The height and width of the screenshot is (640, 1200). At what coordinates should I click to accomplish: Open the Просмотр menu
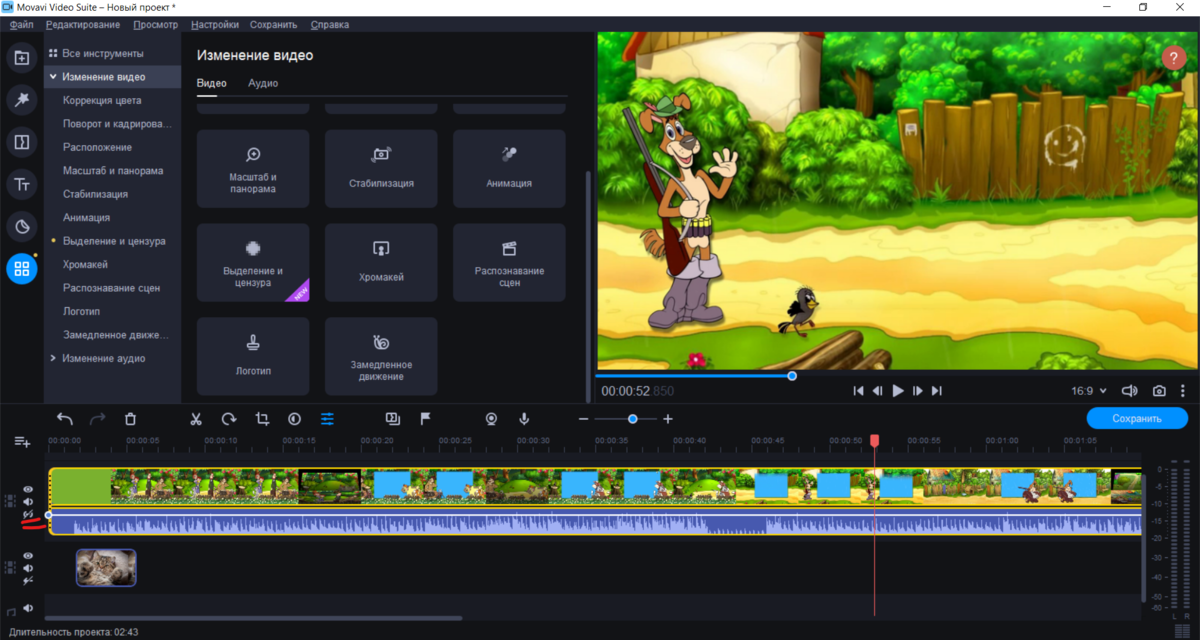(155, 24)
